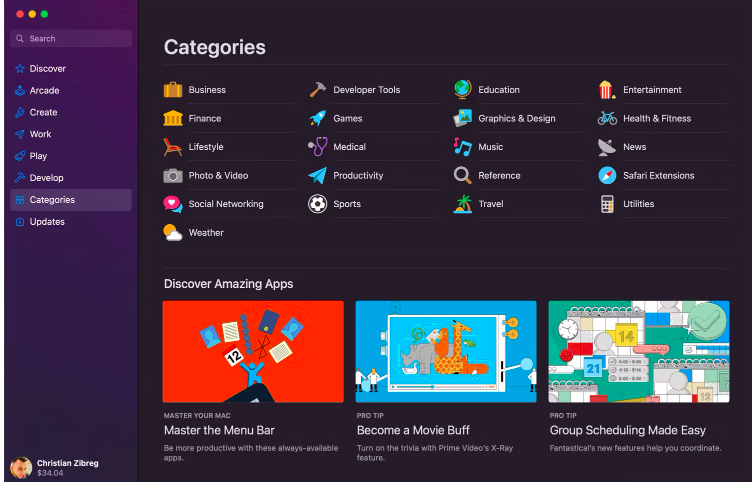The height and width of the screenshot is (482, 752).
Task: Browse the News category label
Action: pos(634,147)
